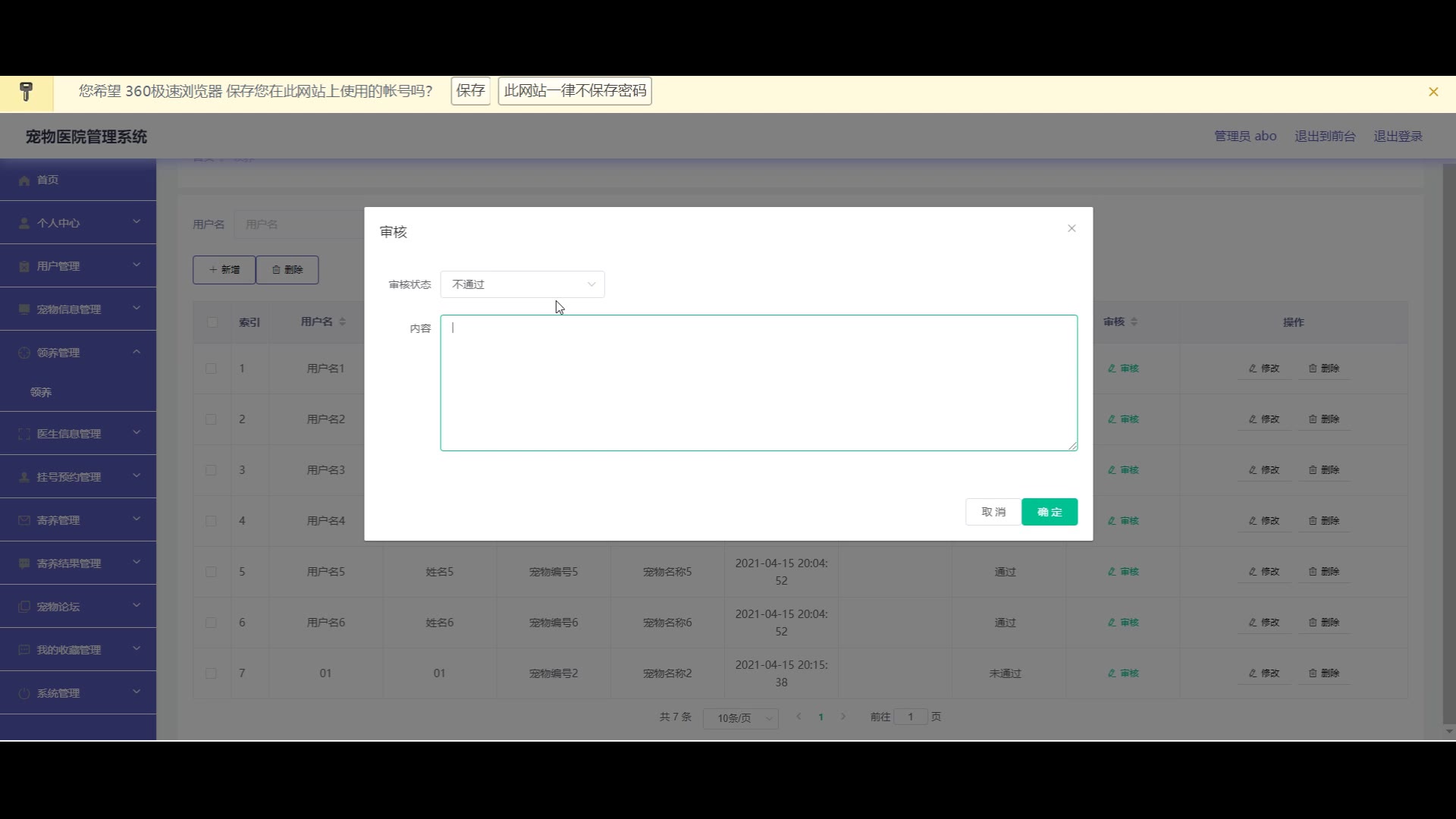The image size is (1456, 819).
Task: Click the home icon next to 首页
Action: (24, 180)
